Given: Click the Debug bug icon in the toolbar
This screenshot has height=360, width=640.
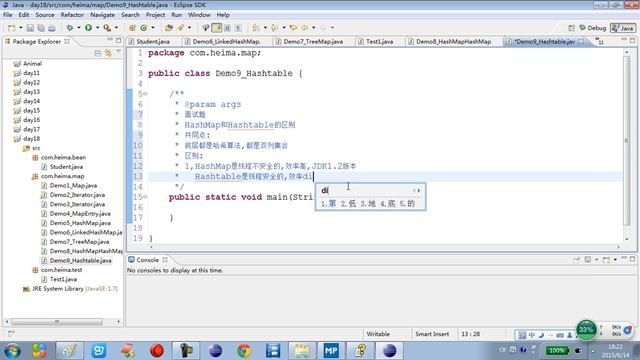Looking at the screenshot, I should (x=70, y=28).
